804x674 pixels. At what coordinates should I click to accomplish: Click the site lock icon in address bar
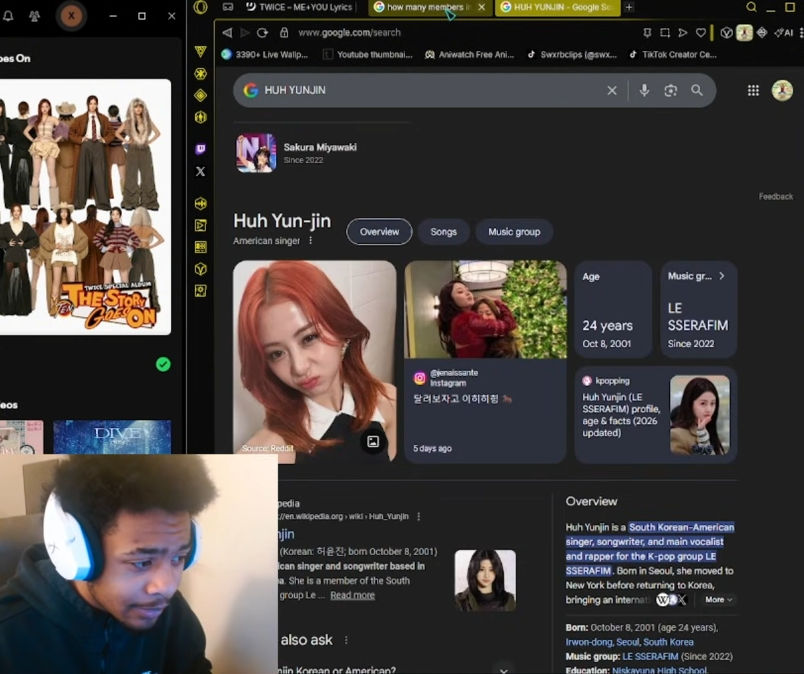tap(284, 33)
